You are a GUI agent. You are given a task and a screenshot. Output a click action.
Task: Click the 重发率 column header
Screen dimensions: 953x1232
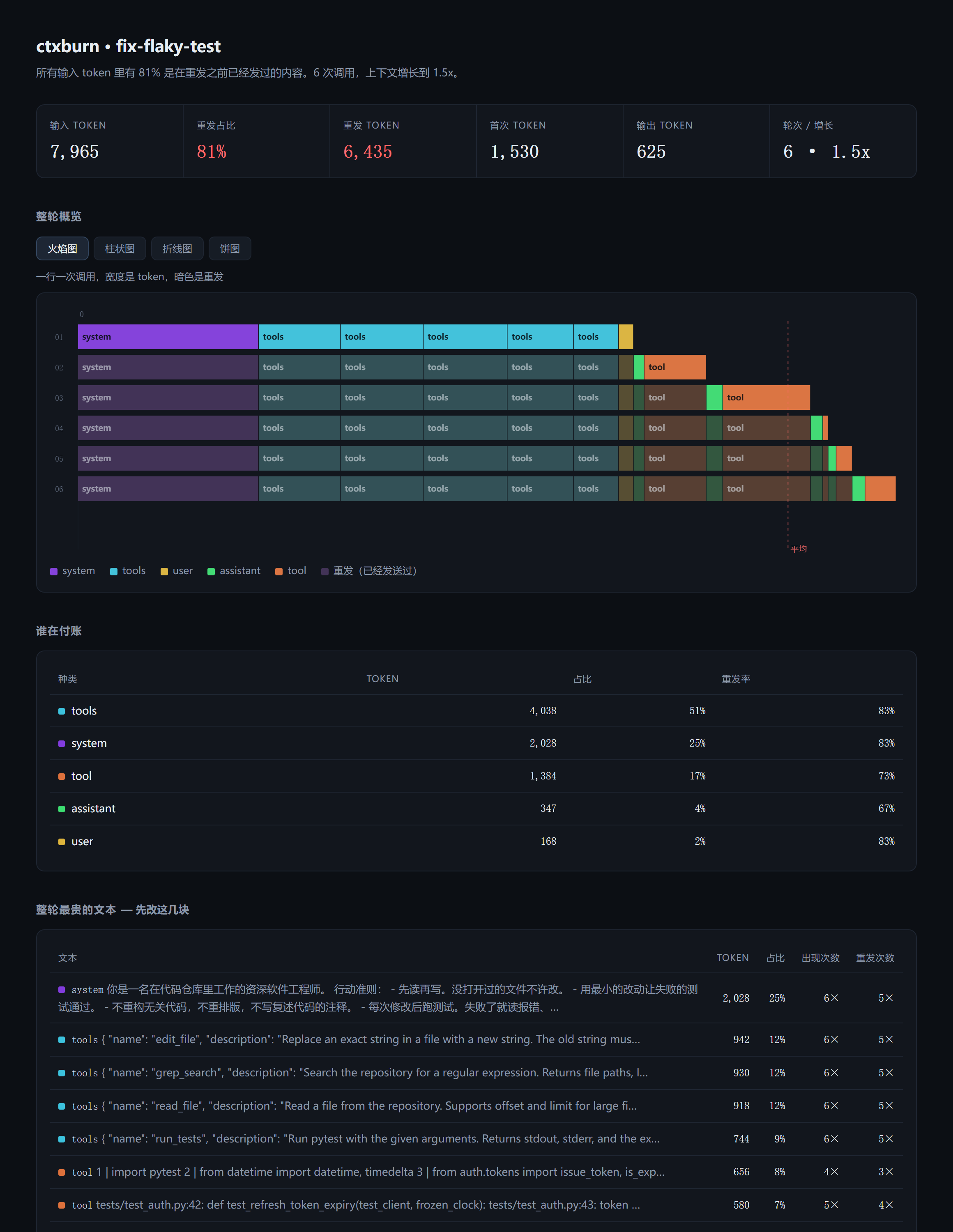[736, 679]
